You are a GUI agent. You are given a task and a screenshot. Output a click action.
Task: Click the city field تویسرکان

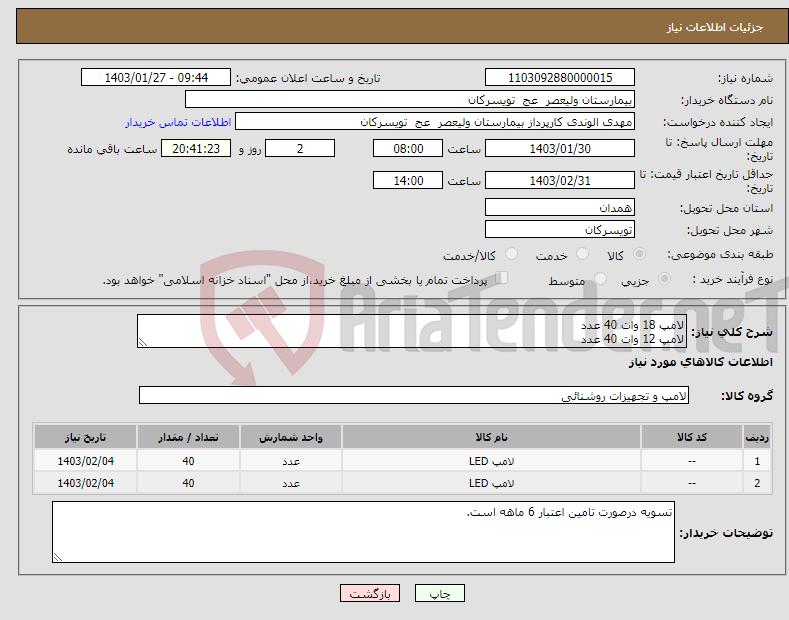(x=560, y=229)
